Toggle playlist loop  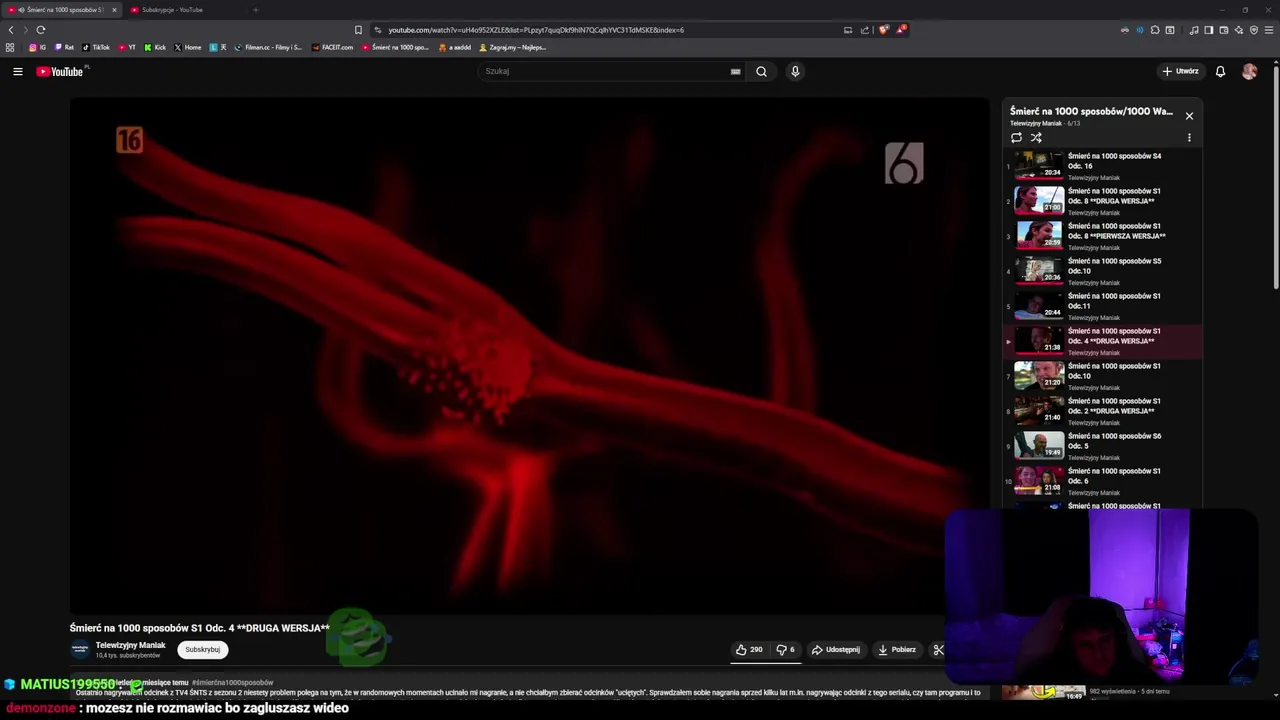point(1016,138)
